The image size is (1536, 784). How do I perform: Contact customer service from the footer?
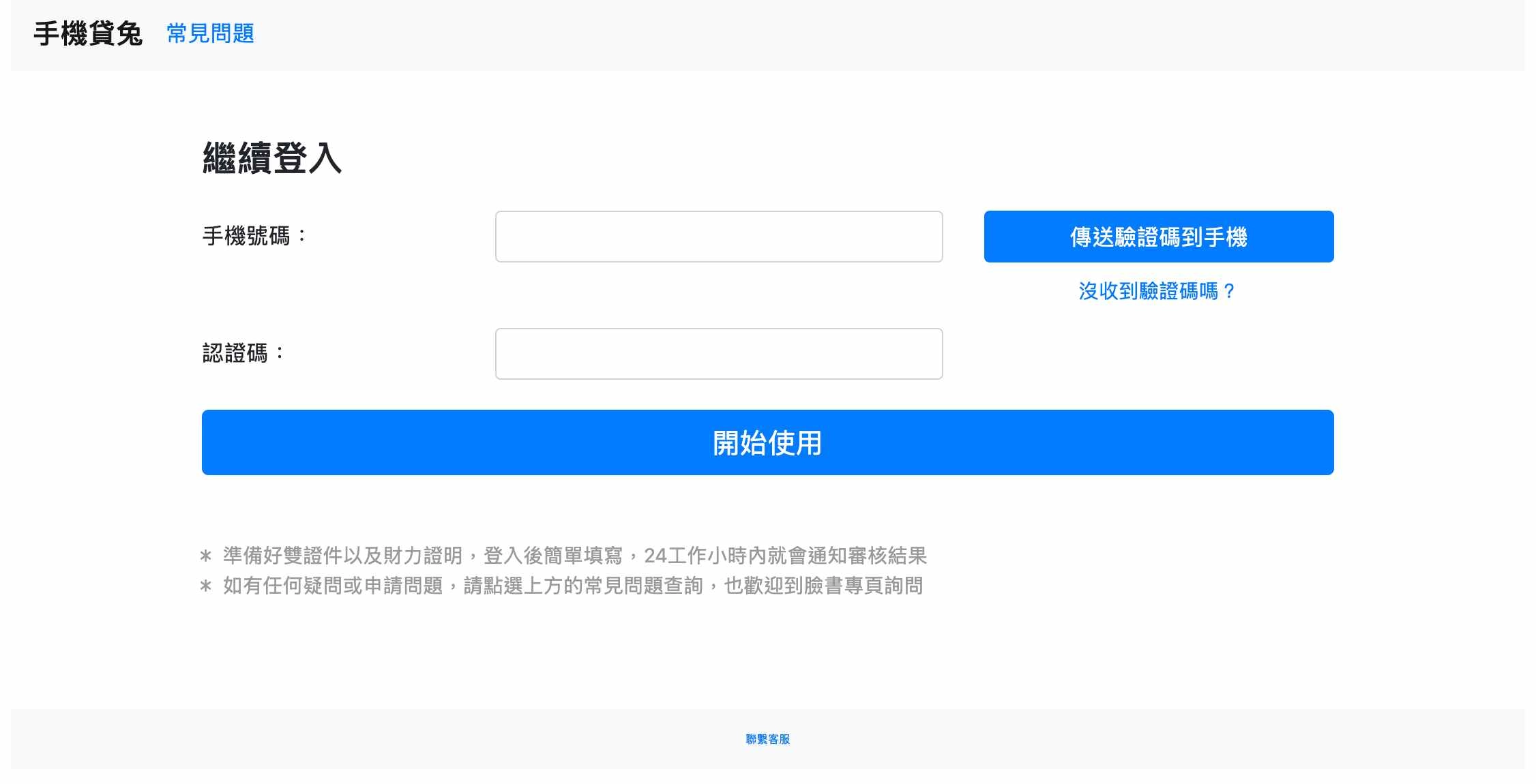pos(767,739)
